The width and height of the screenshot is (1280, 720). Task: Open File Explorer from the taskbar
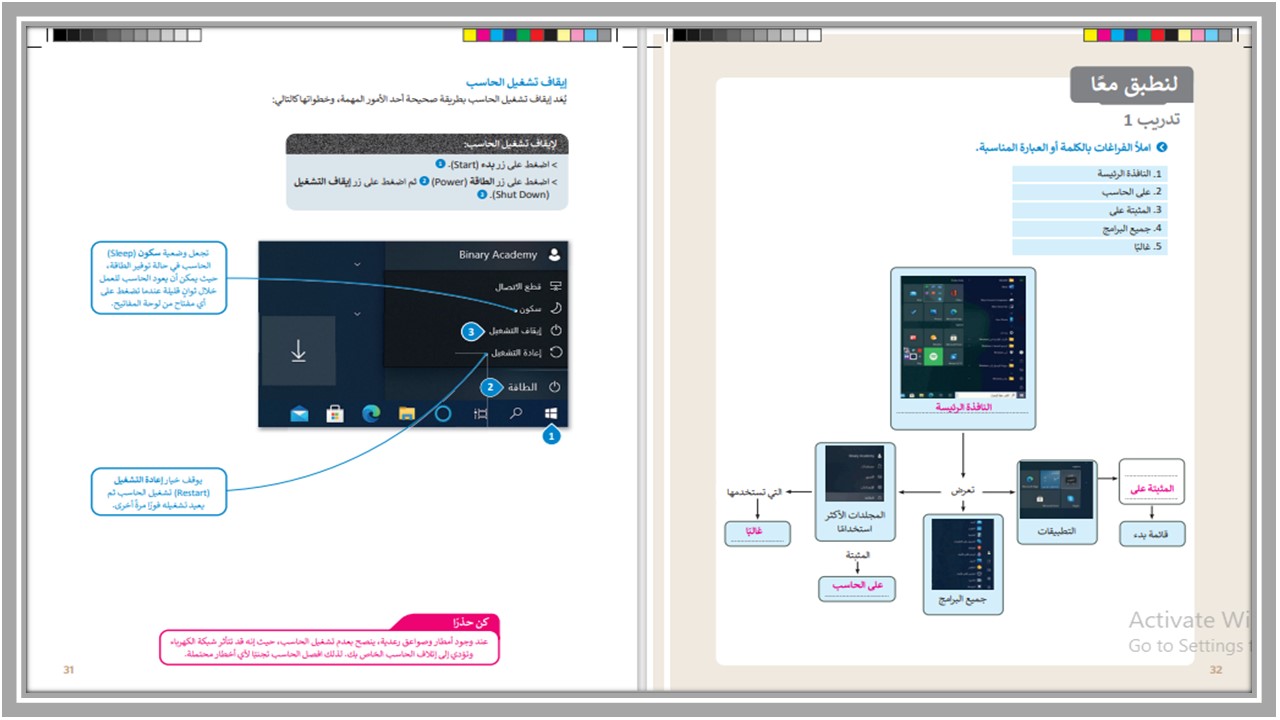407,413
